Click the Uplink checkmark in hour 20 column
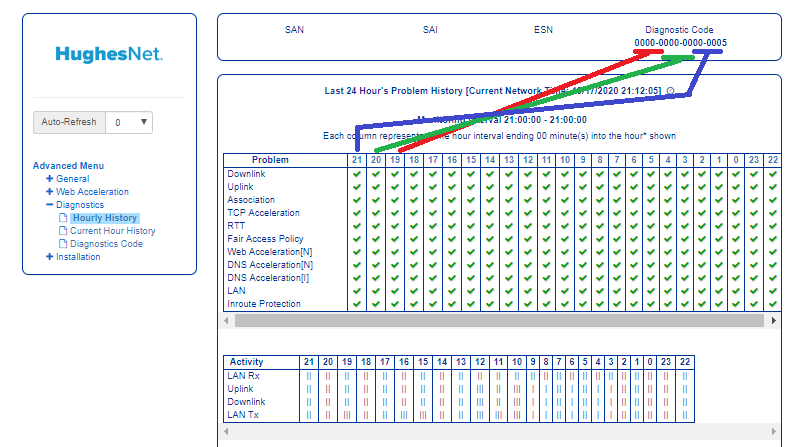 [x=376, y=186]
